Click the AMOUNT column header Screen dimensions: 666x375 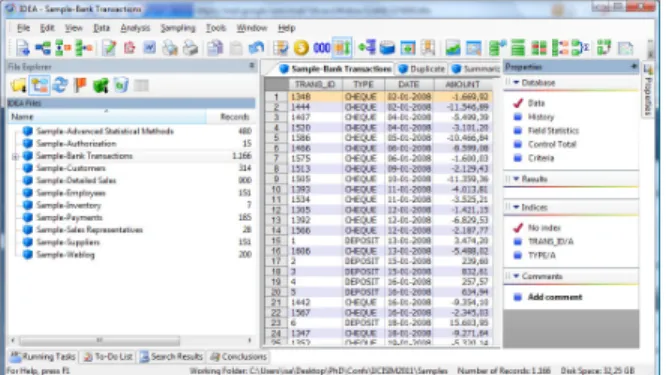click(x=462, y=85)
